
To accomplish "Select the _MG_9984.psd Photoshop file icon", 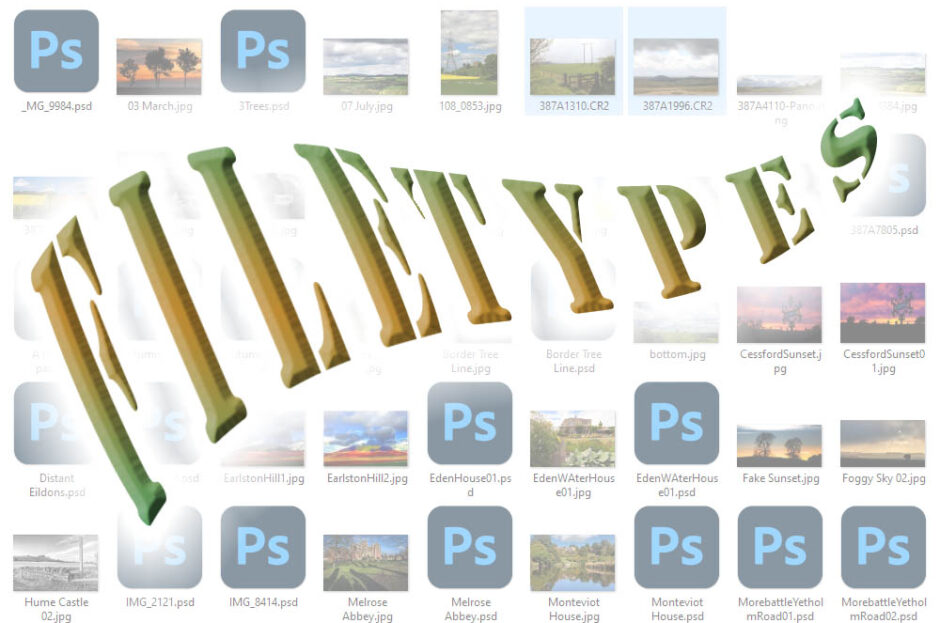I will tap(56, 51).
